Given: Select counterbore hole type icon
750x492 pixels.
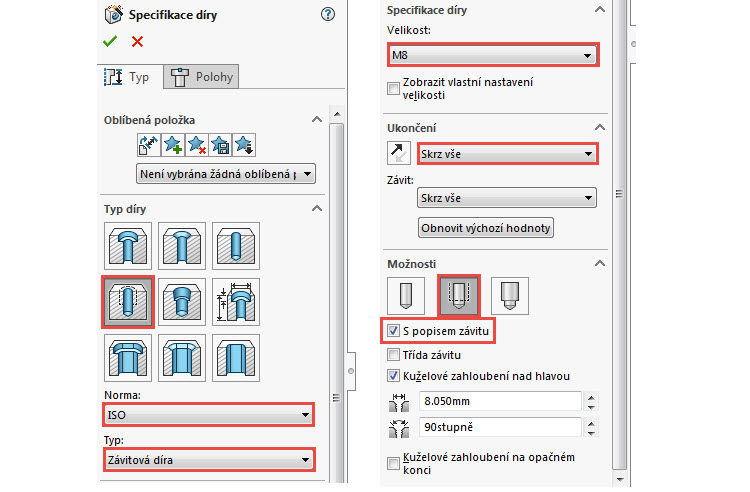Looking at the screenshot, I should 128,246.
